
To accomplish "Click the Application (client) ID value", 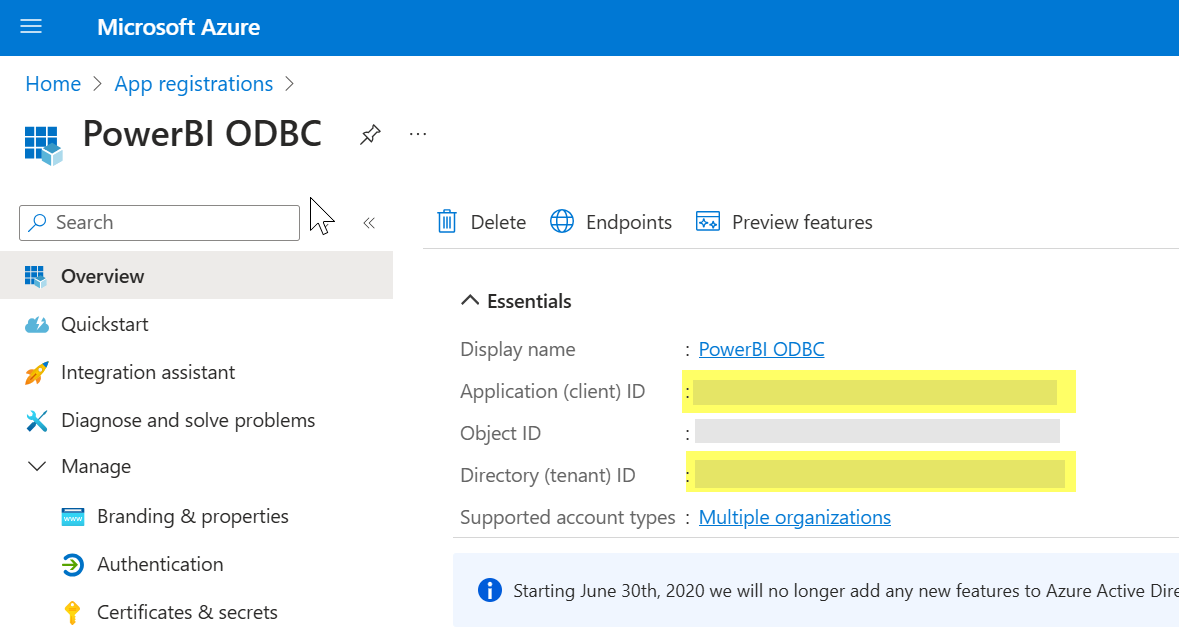I will [x=875, y=392].
